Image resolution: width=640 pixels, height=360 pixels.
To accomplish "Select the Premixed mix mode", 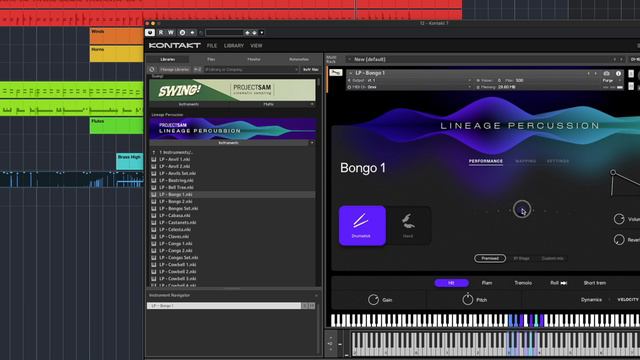I will click(490, 258).
